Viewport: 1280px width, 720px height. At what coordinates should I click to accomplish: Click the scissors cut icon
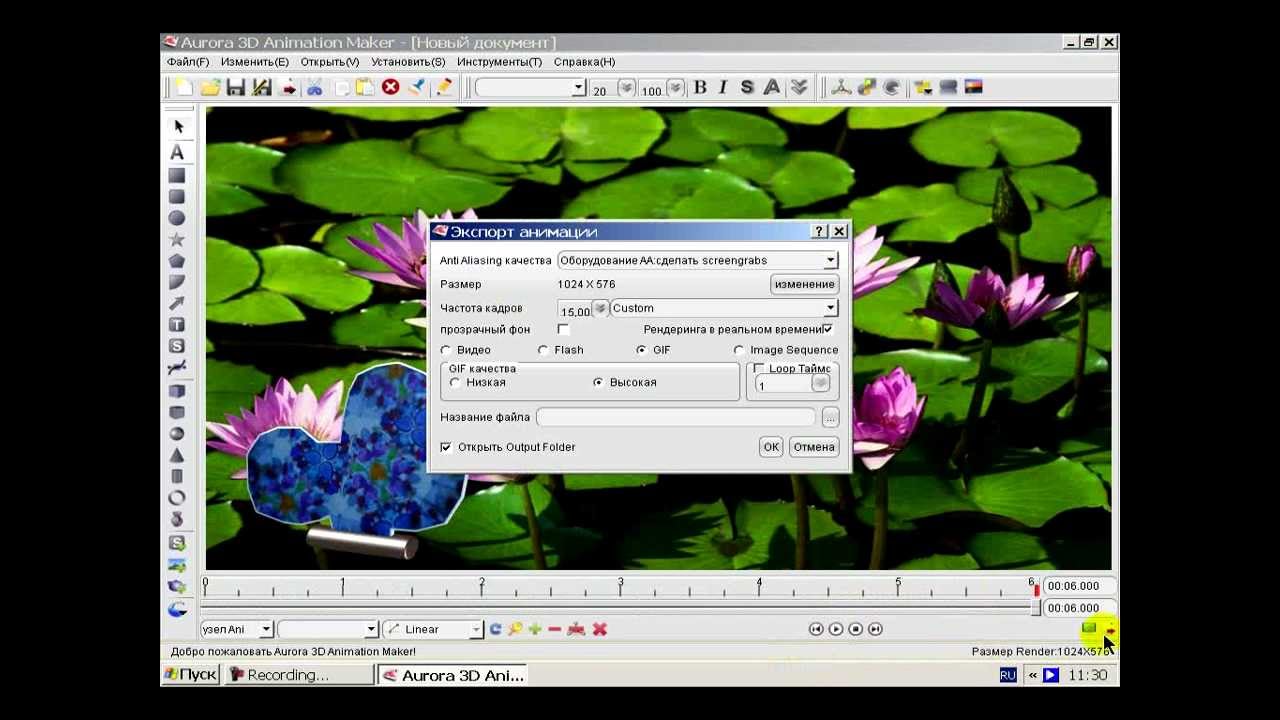(x=314, y=88)
